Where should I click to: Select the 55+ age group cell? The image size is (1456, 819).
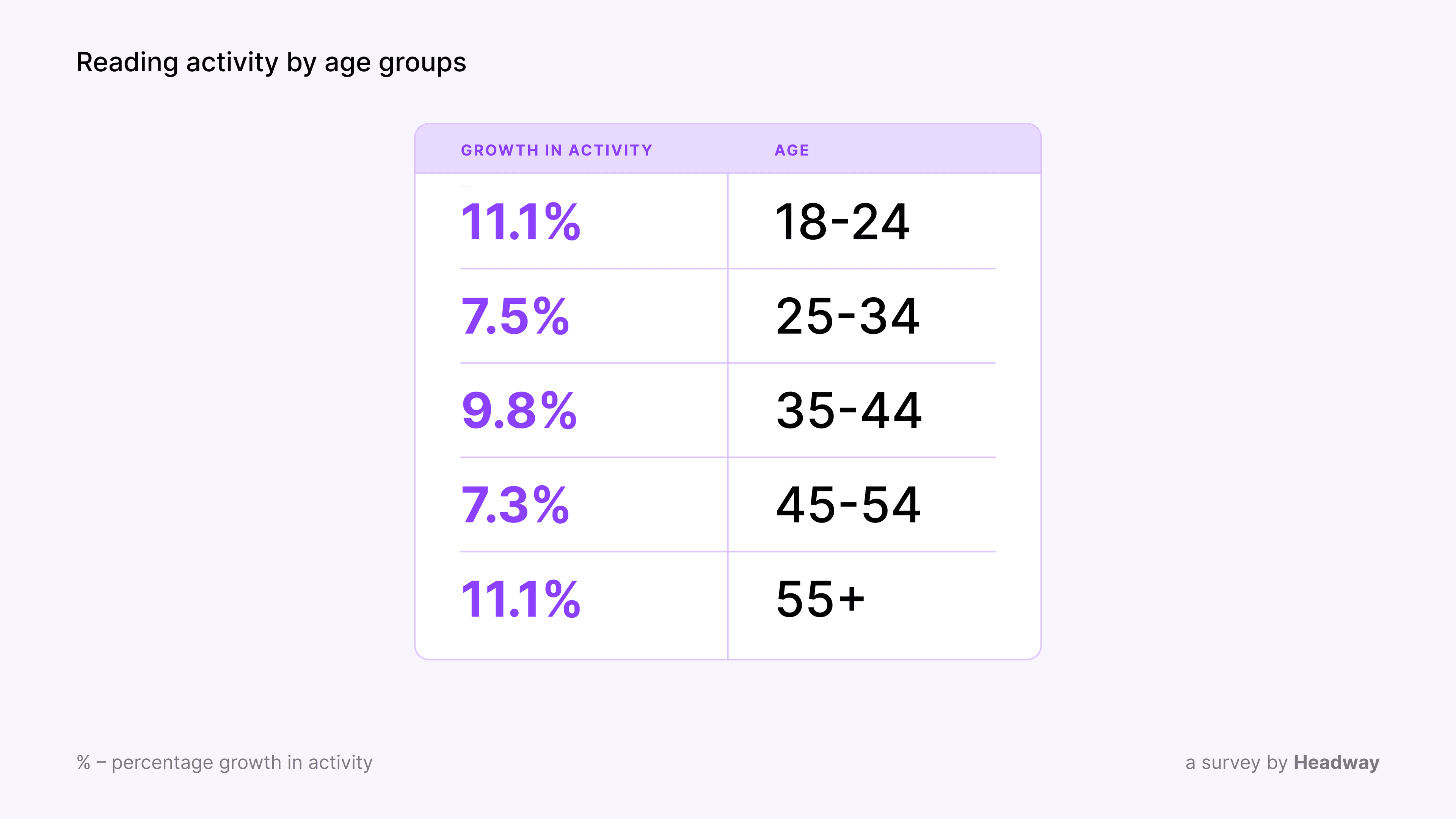820,599
